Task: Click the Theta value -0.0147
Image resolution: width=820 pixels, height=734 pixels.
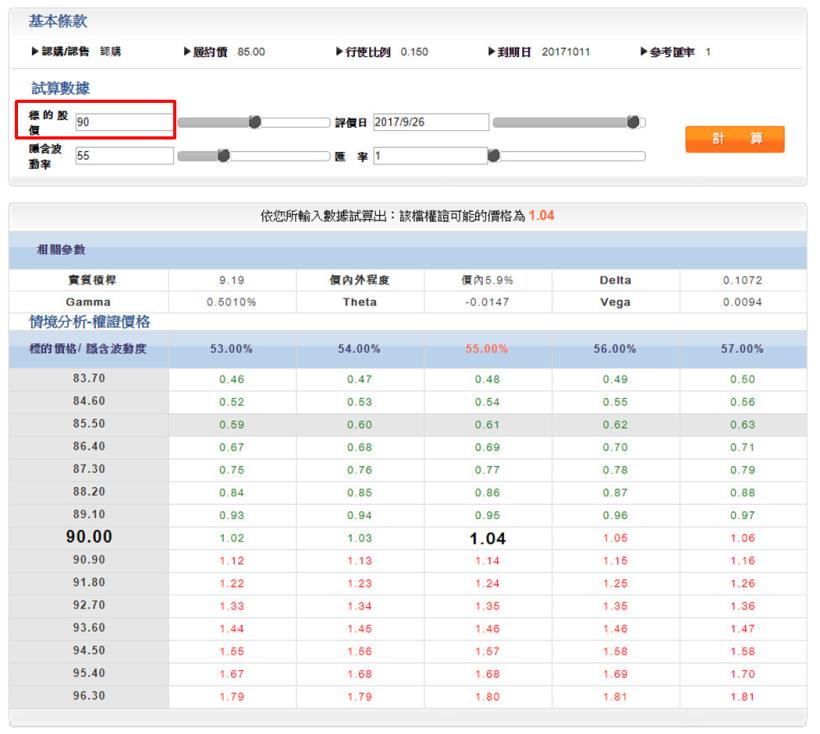Action: 487,302
